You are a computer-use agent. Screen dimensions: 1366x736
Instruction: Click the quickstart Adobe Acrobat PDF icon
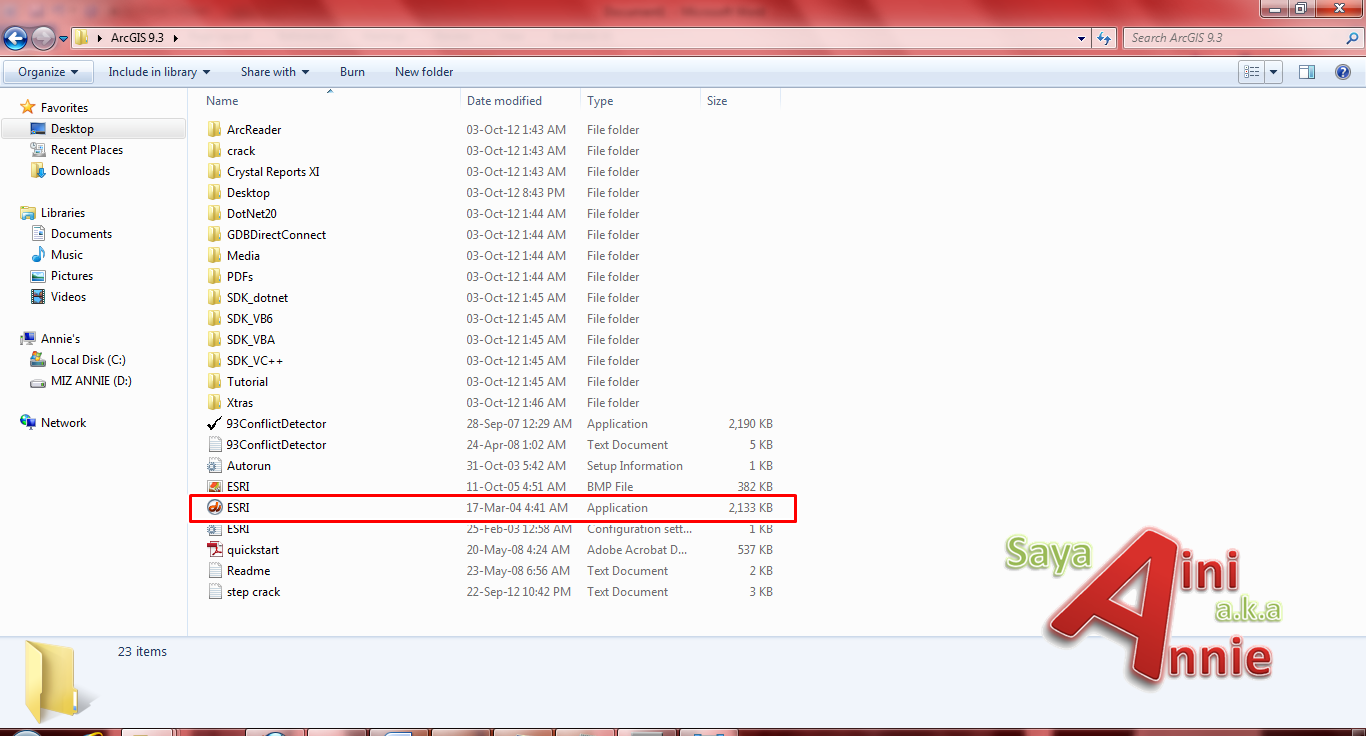click(x=214, y=550)
